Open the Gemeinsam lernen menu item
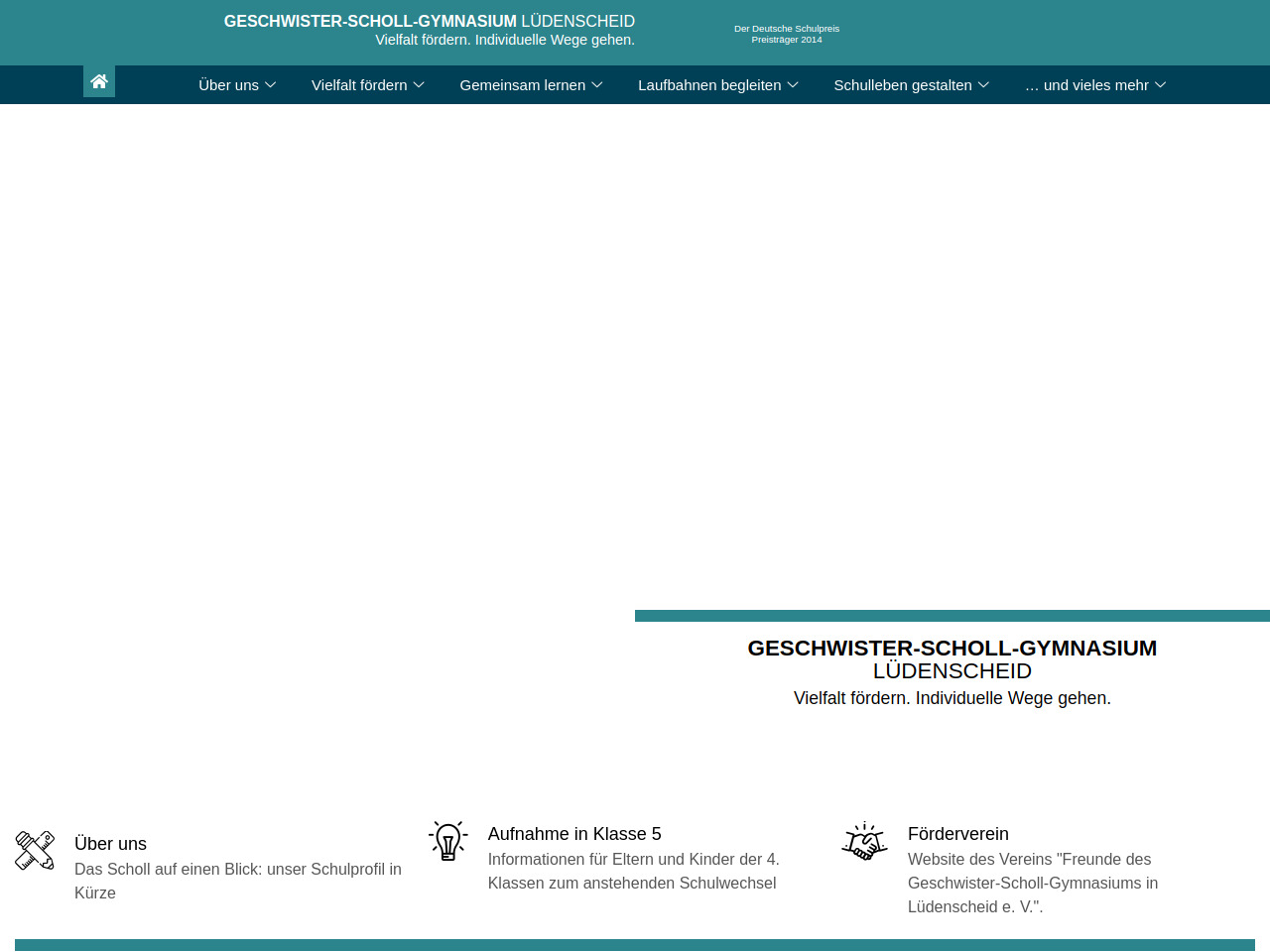The width and height of the screenshot is (1270, 952). (x=522, y=85)
